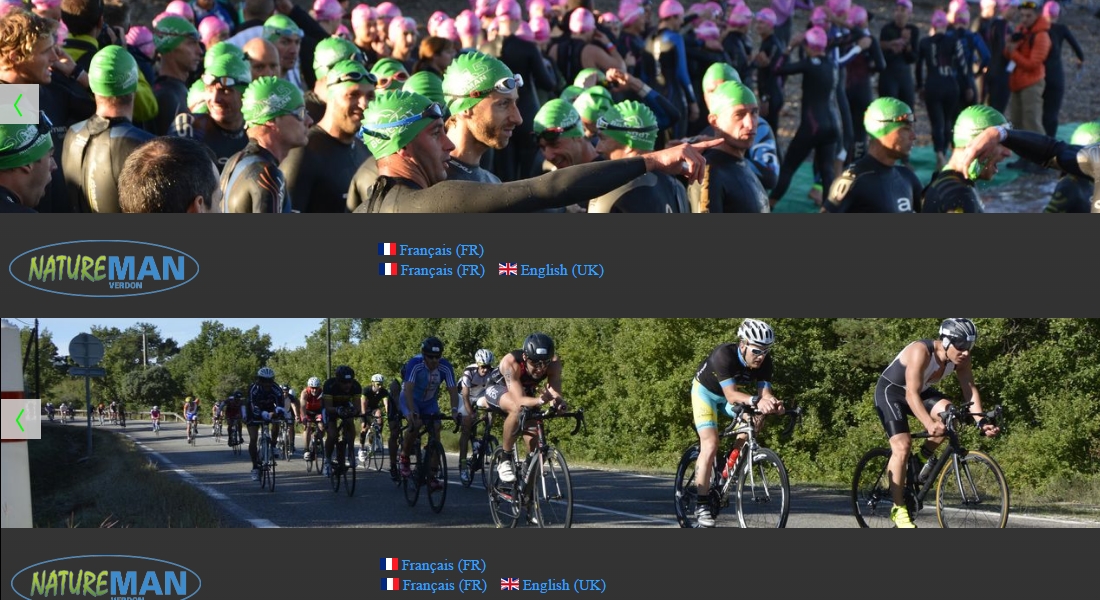
Task: Switch to English (UK) below swimmers photo
Action: point(562,270)
